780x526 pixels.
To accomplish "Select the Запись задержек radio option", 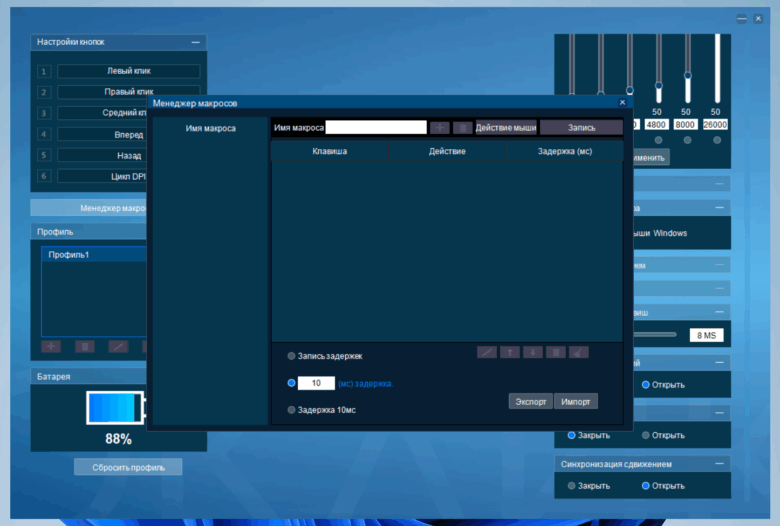I will [292, 356].
